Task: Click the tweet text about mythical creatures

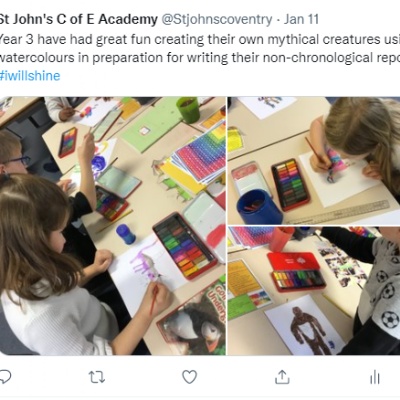Action: pyautogui.click(x=200, y=48)
